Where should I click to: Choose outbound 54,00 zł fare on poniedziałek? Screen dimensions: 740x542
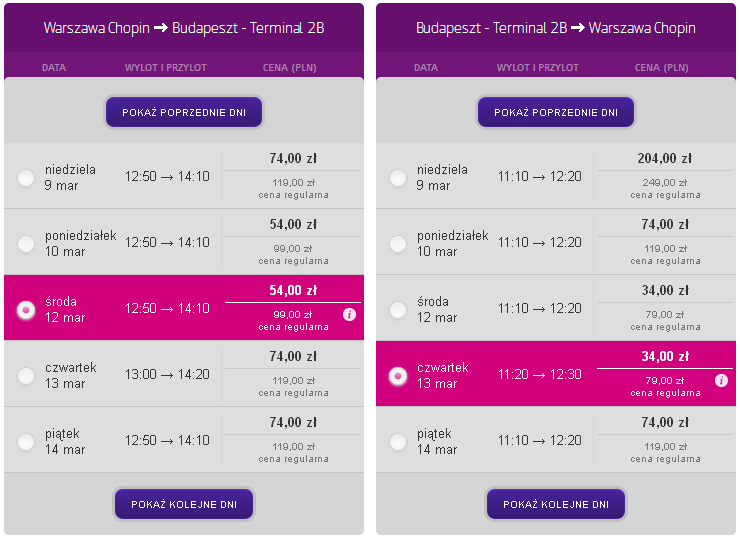click(293, 225)
